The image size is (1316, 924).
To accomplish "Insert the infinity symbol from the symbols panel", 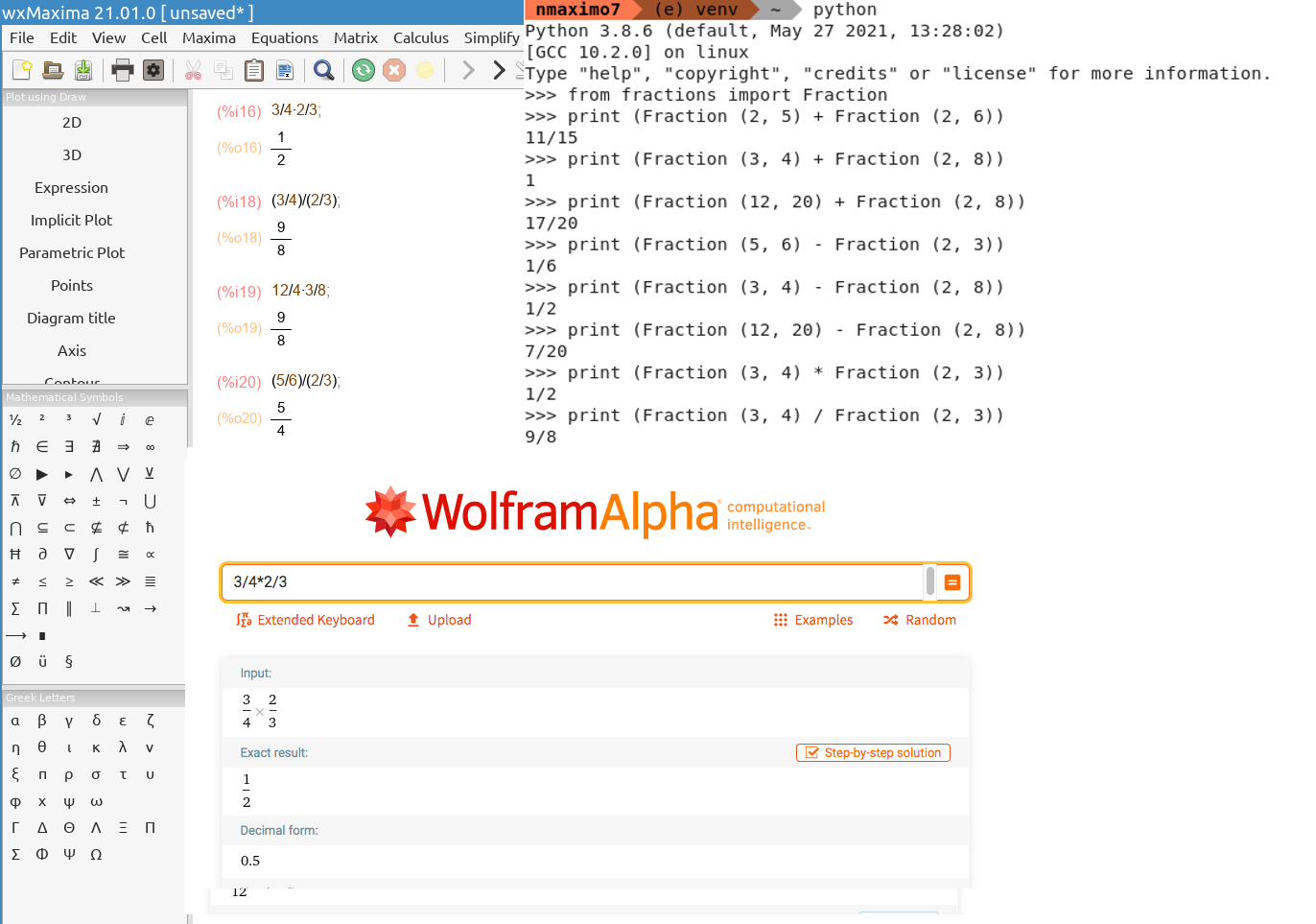I will click(x=151, y=447).
